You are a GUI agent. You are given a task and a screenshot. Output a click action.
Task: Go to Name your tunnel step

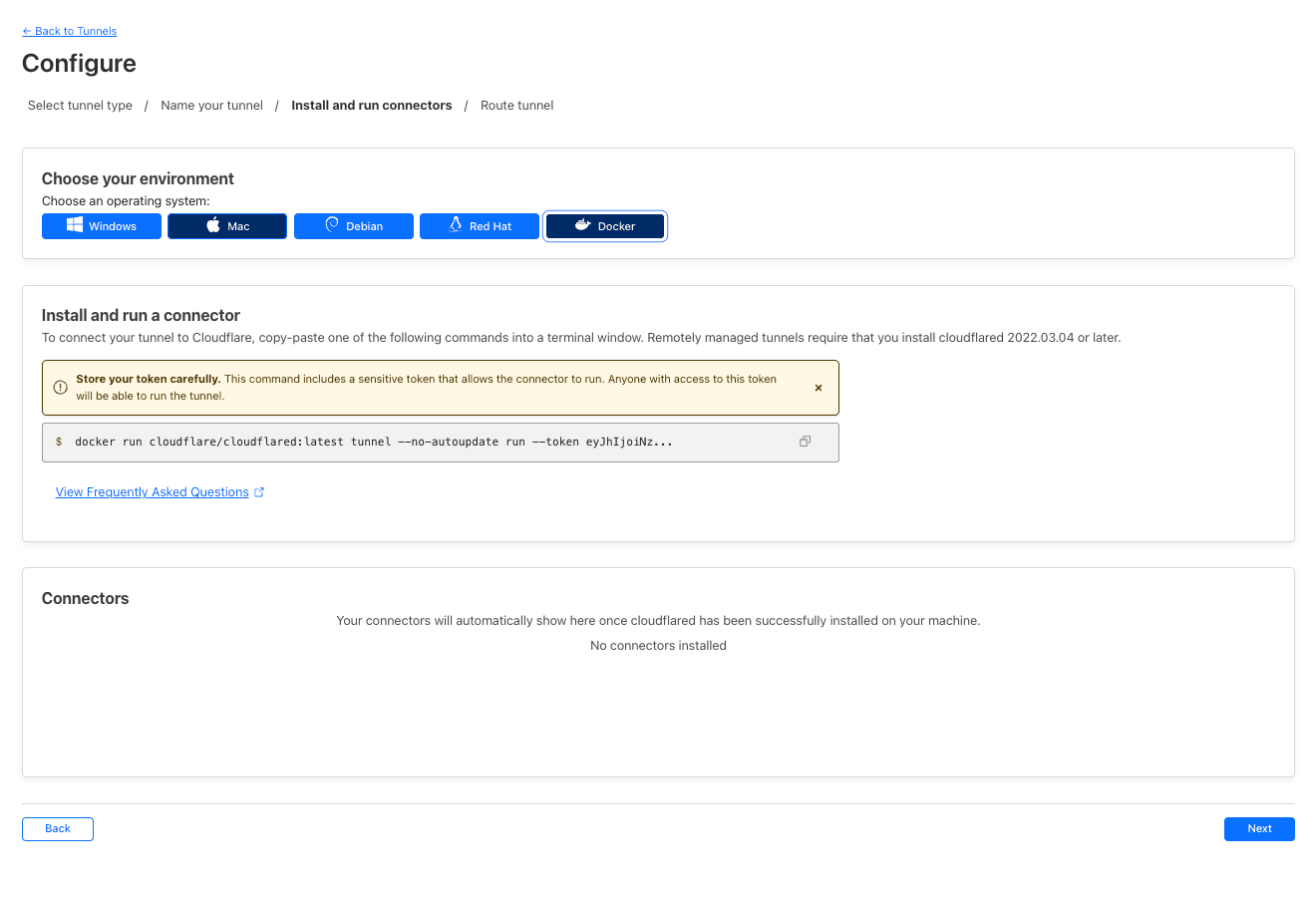click(211, 106)
